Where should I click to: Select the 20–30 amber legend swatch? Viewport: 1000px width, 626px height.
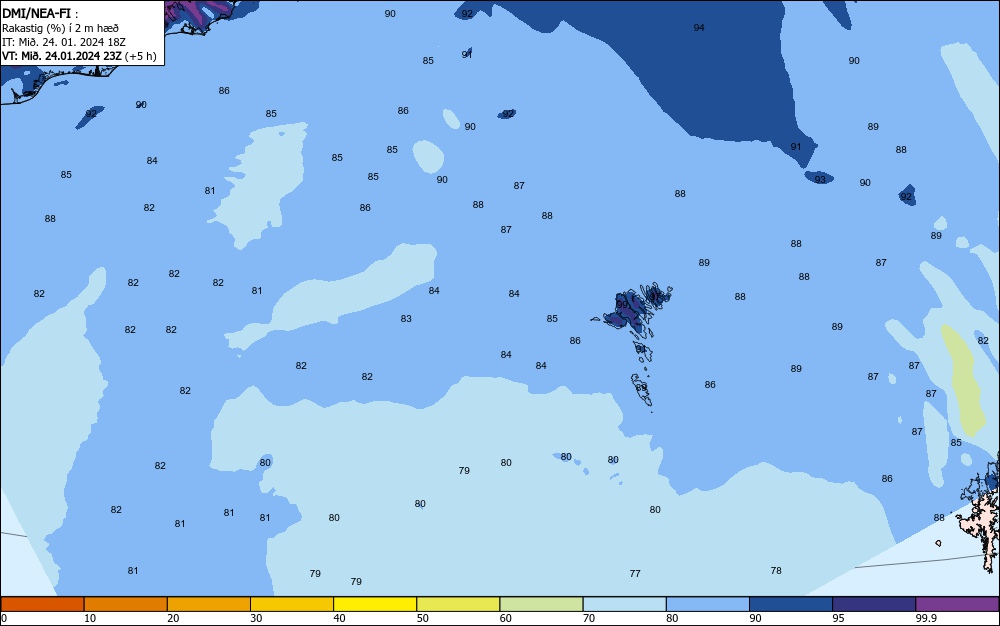[209, 604]
